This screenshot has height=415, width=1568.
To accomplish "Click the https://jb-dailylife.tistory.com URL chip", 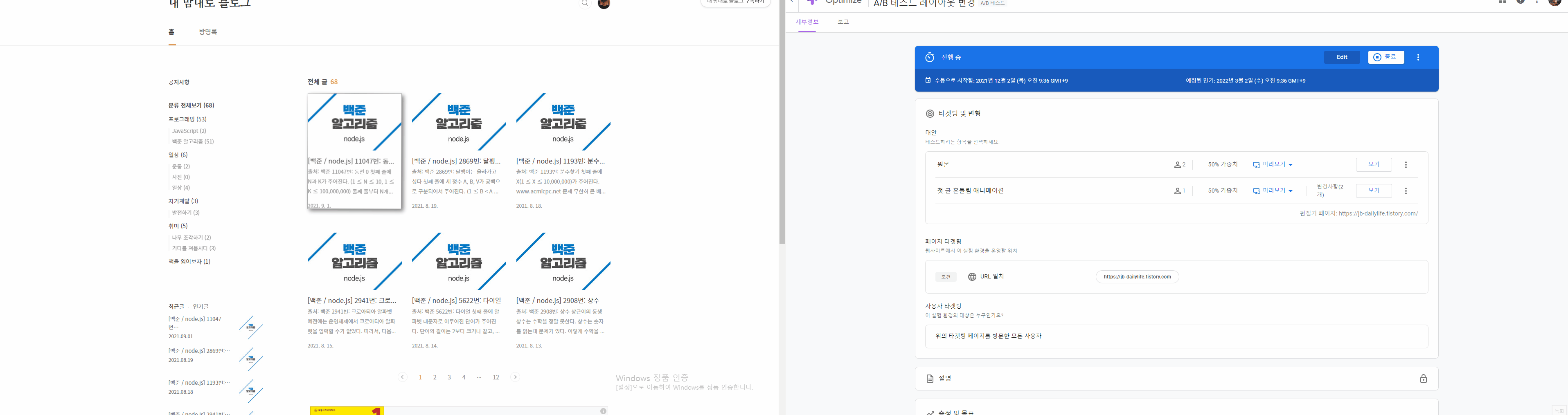I will point(1137,277).
